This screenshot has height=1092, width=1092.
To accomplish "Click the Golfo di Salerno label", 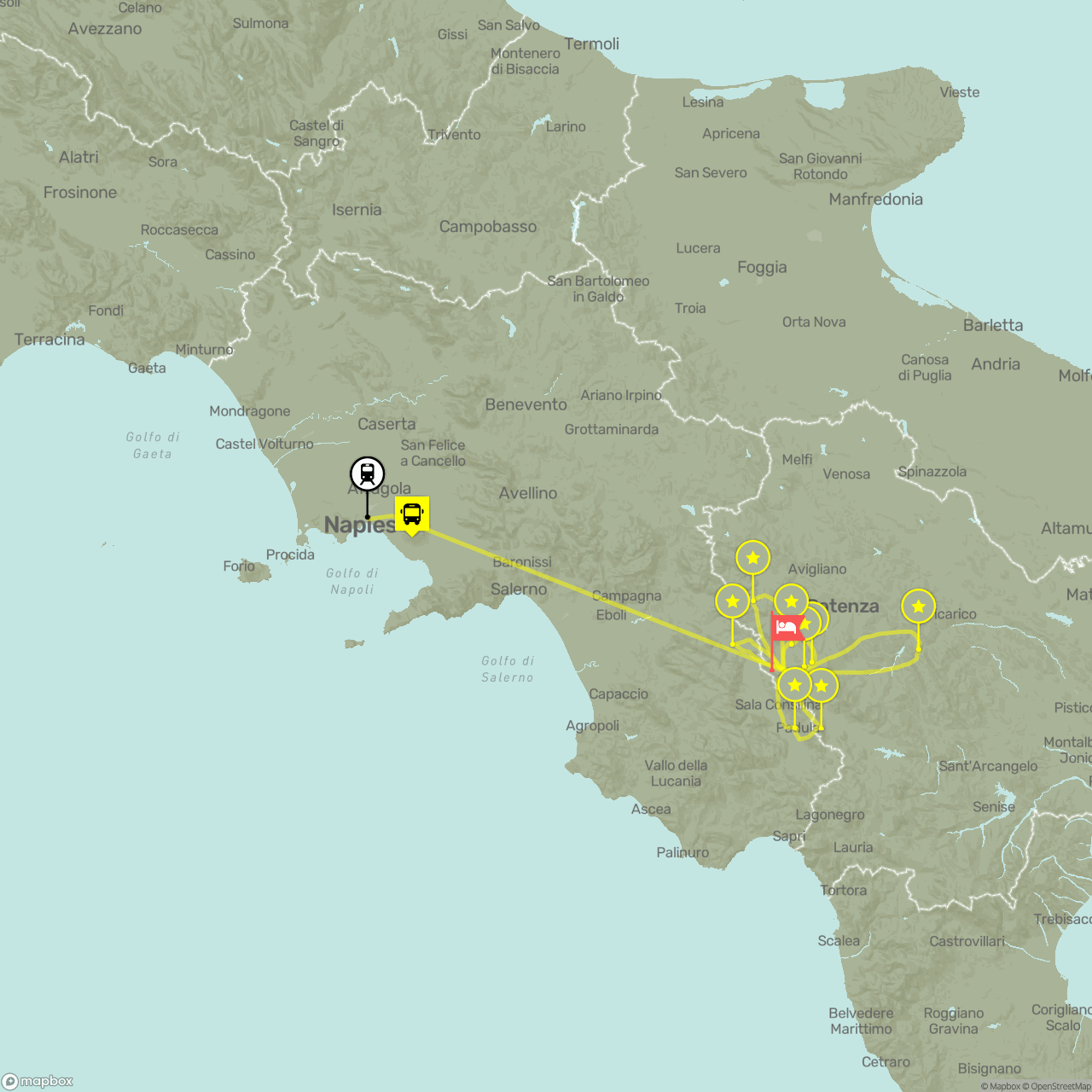I will [x=508, y=669].
